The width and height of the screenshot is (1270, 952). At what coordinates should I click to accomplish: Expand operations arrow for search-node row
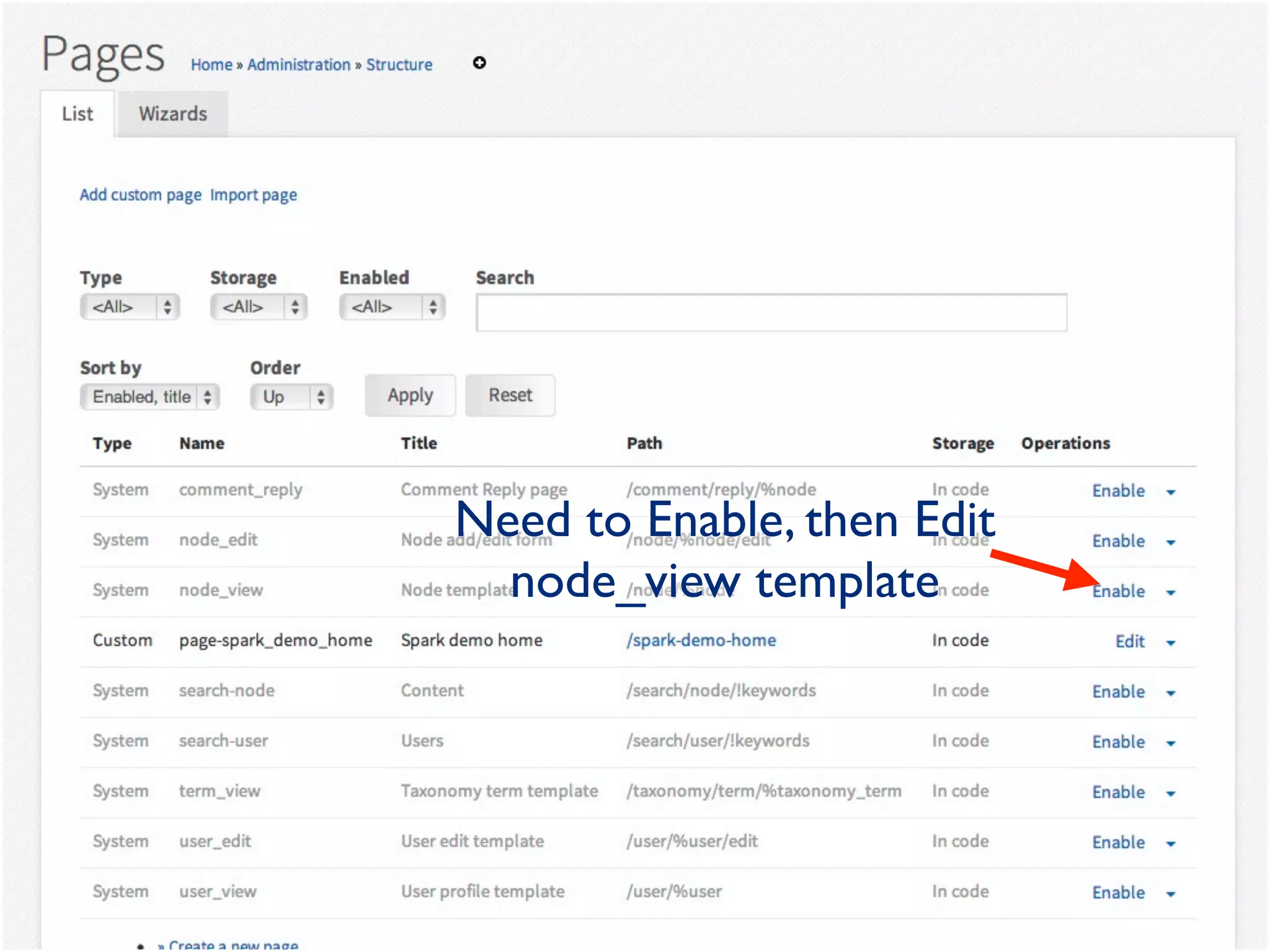point(1171,693)
